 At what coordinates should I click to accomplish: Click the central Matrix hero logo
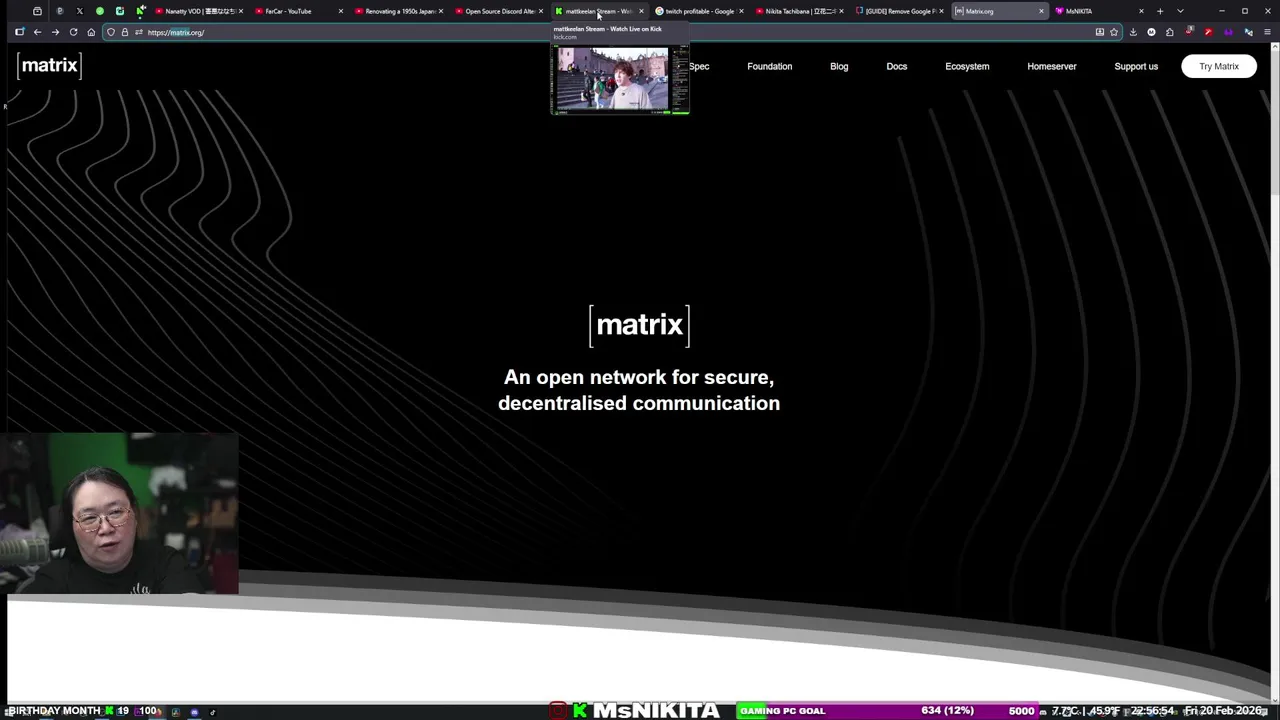[x=639, y=325]
